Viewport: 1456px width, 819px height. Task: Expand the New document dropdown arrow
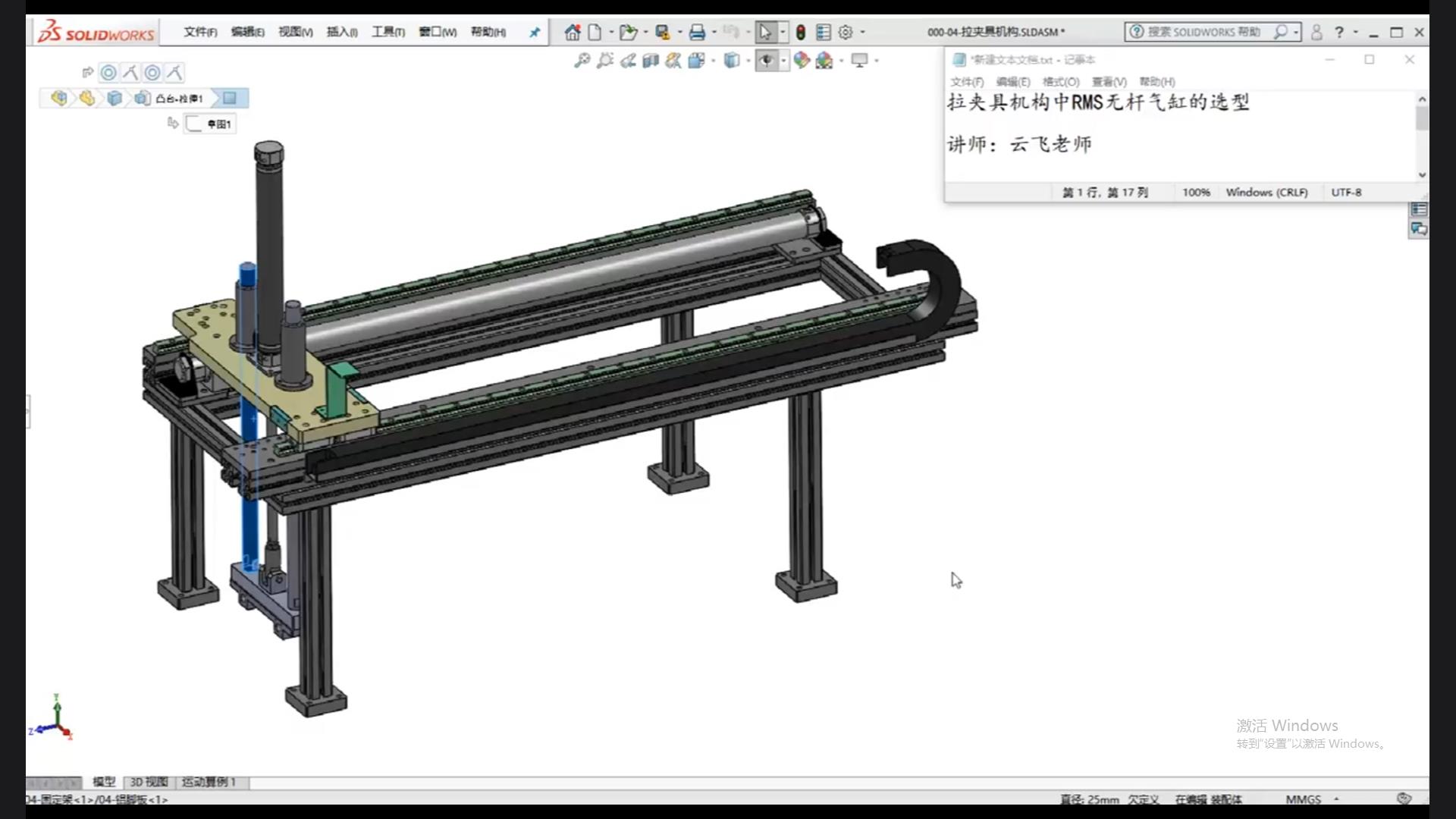click(611, 33)
